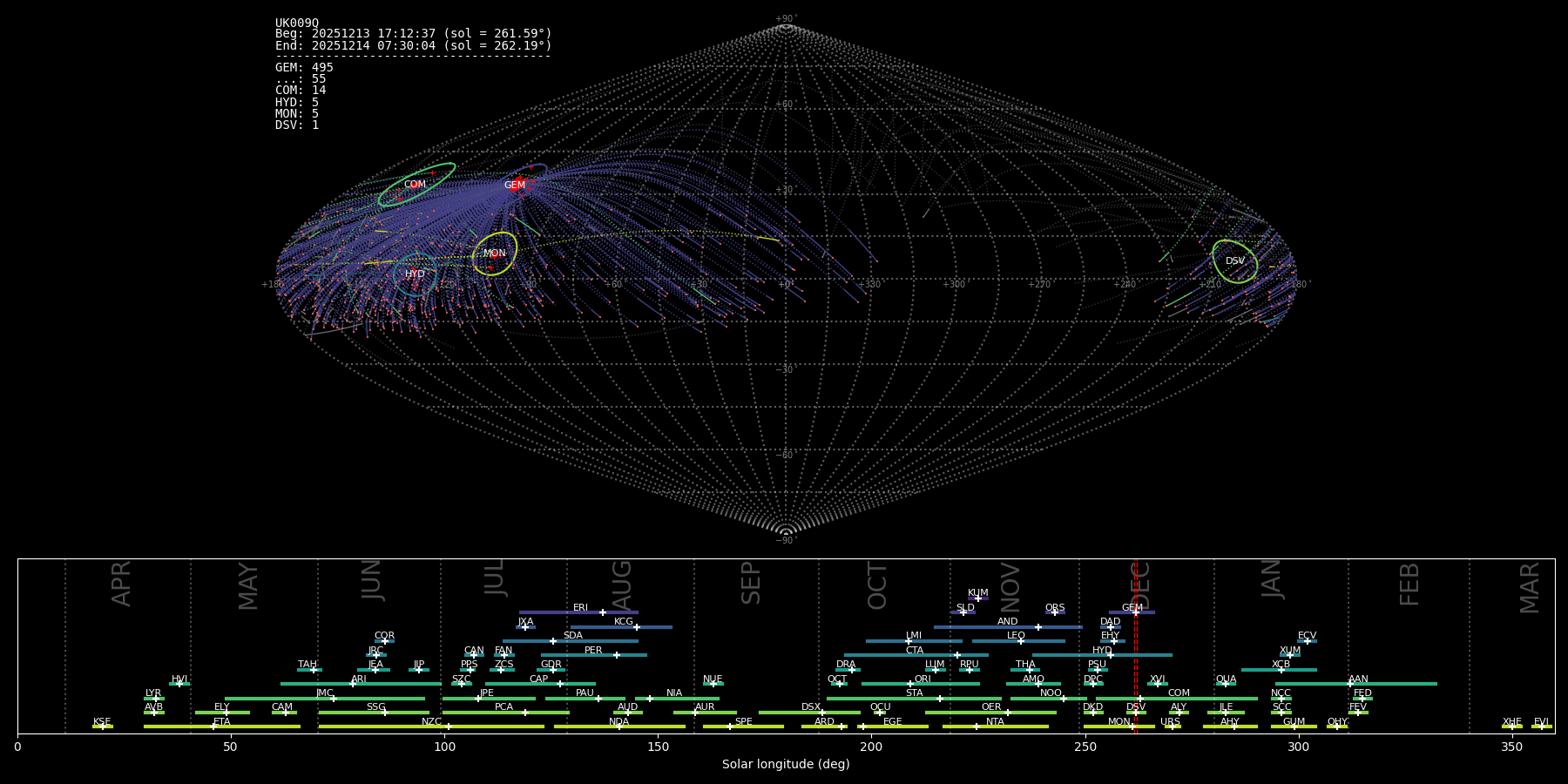The height and width of the screenshot is (784, 1568).
Task: Click the AUG month label in the timeline
Action: pyautogui.click(x=622, y=585)
